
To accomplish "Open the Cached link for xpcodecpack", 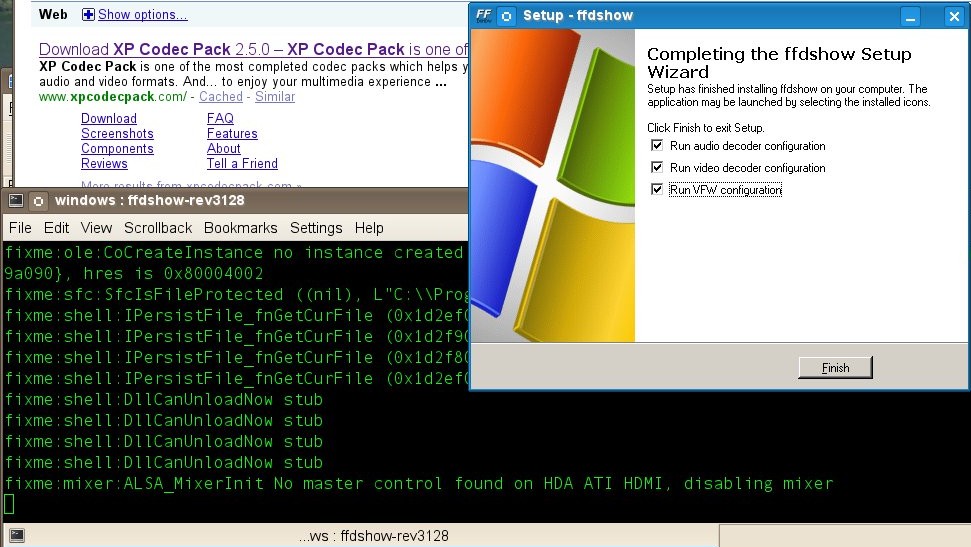I will (220, 97).
